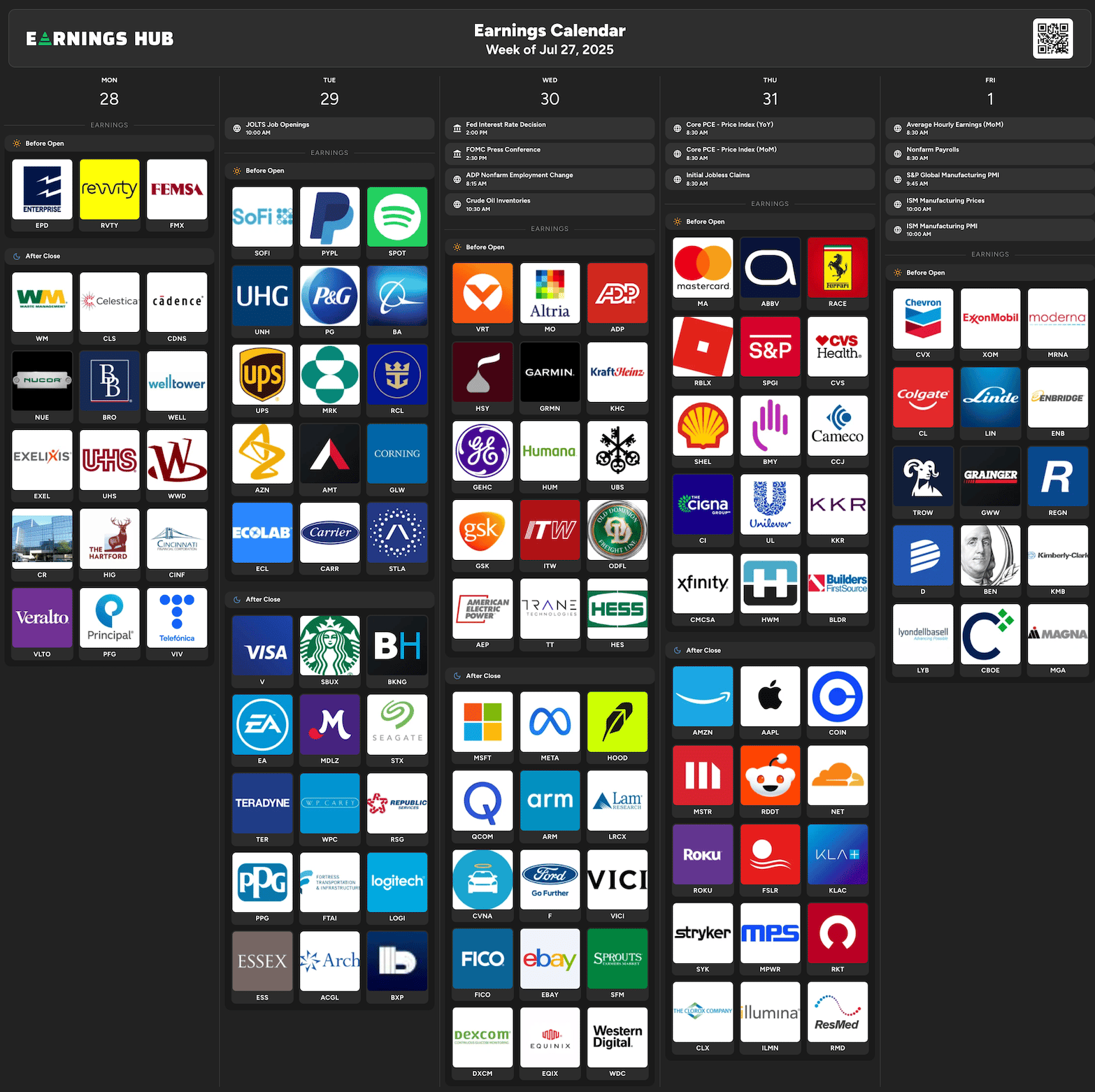Click Monday's Before Open section header
This screenshot has height=1092, width=1095.
pyautogui.click(x=109, y=143)
